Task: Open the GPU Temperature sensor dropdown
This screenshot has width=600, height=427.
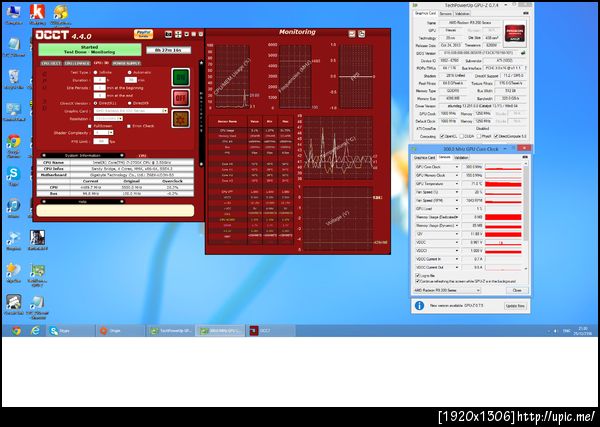Action: click(456, 184)
